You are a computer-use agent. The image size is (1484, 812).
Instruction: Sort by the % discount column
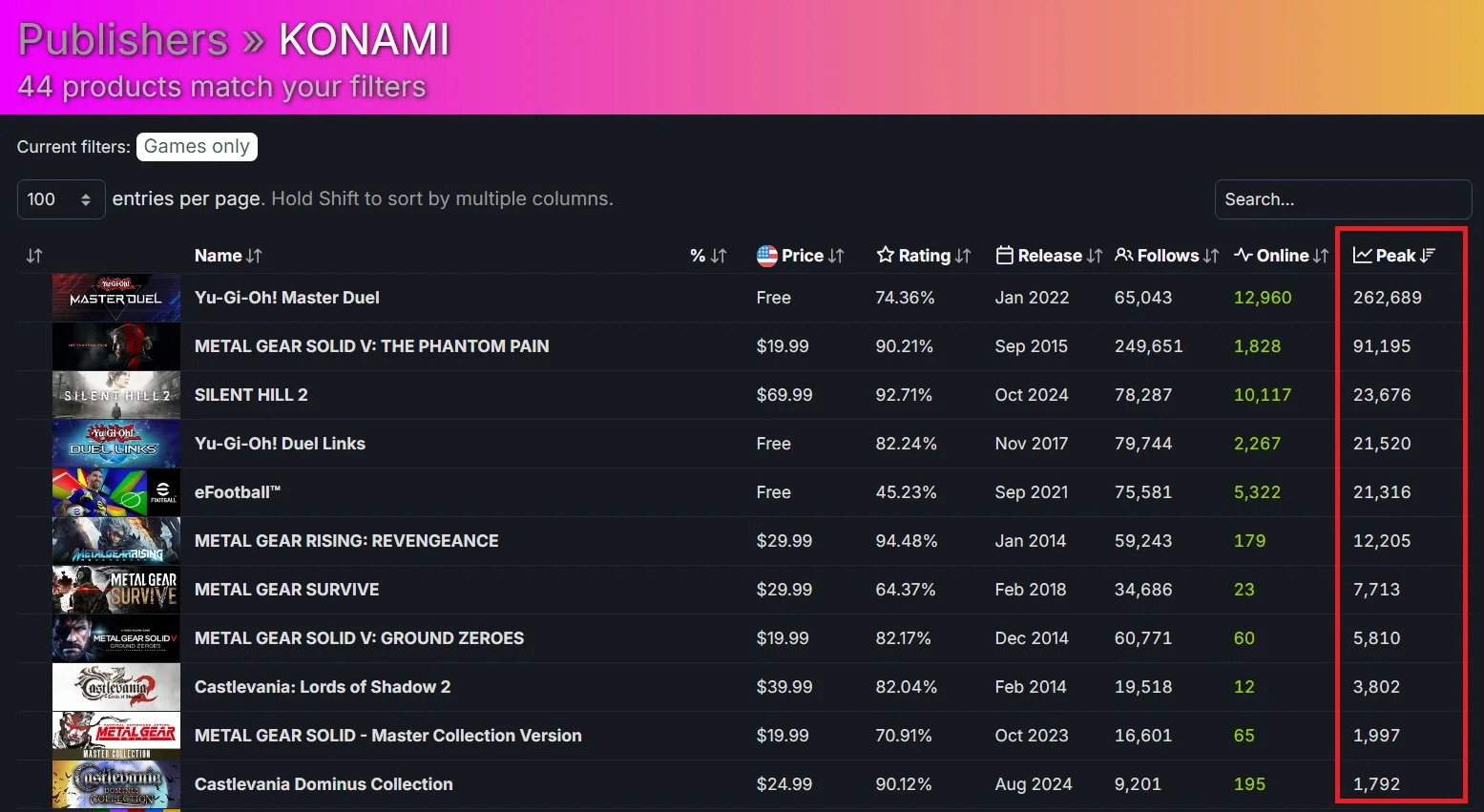[x=708, y=256]
